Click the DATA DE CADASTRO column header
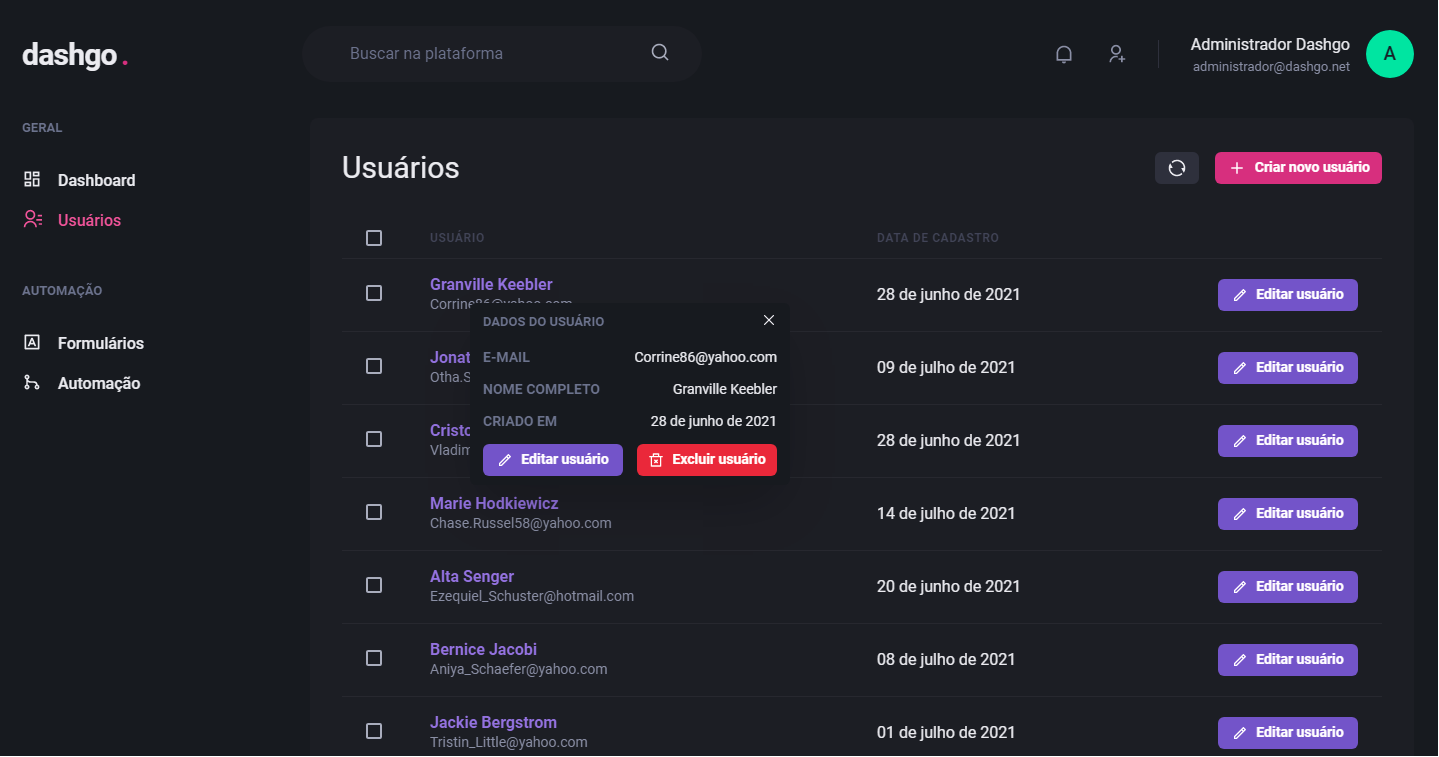1439x757 pixels. pos(937,238)
